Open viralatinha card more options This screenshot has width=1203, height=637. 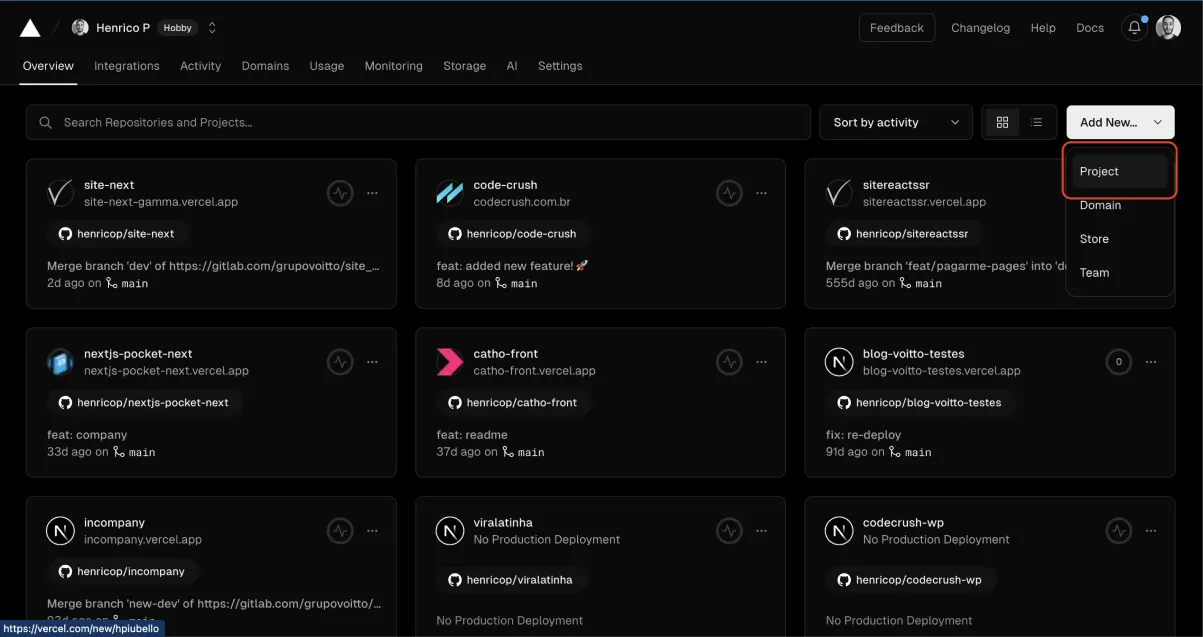point(761,531)
